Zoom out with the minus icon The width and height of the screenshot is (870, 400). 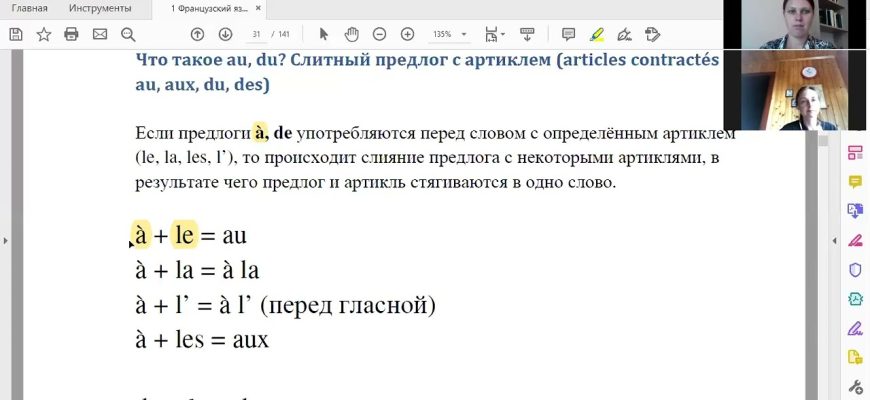point(379,34)
